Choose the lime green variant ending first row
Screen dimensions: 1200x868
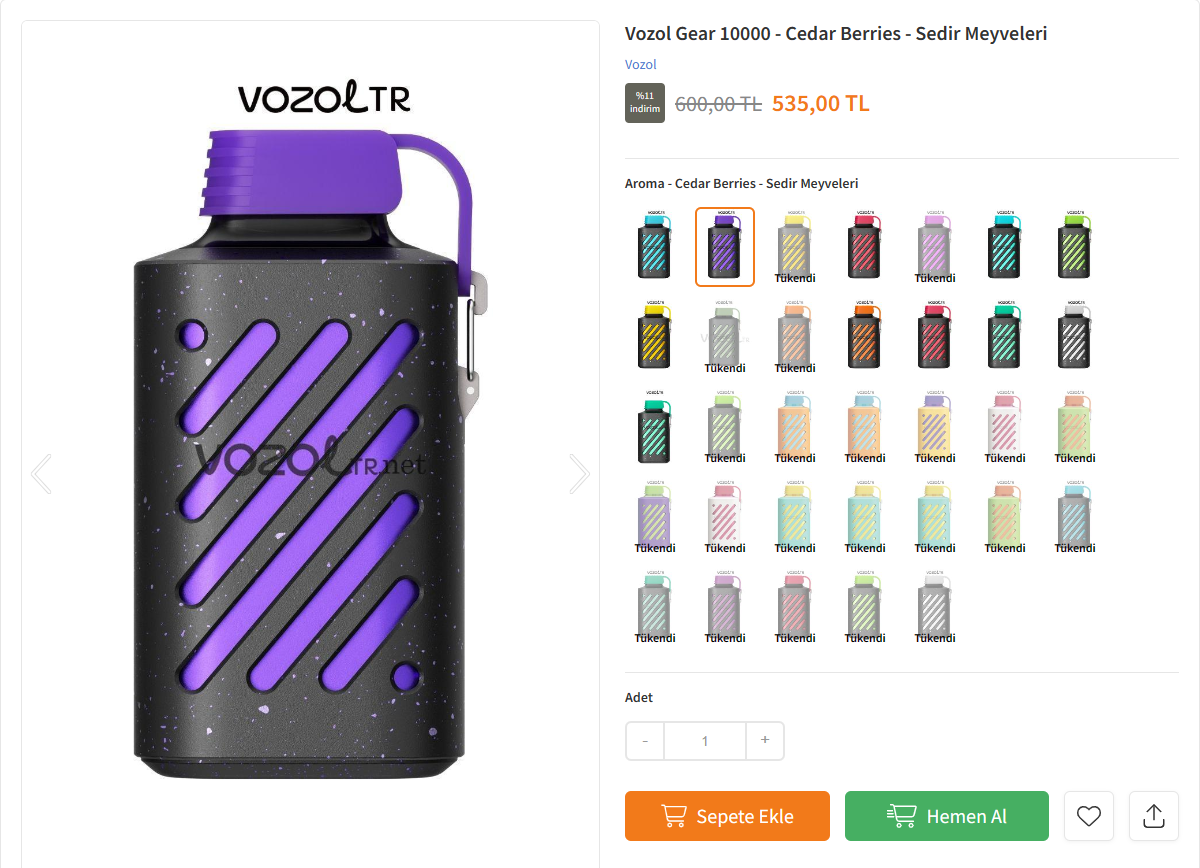click(1075, 247)
